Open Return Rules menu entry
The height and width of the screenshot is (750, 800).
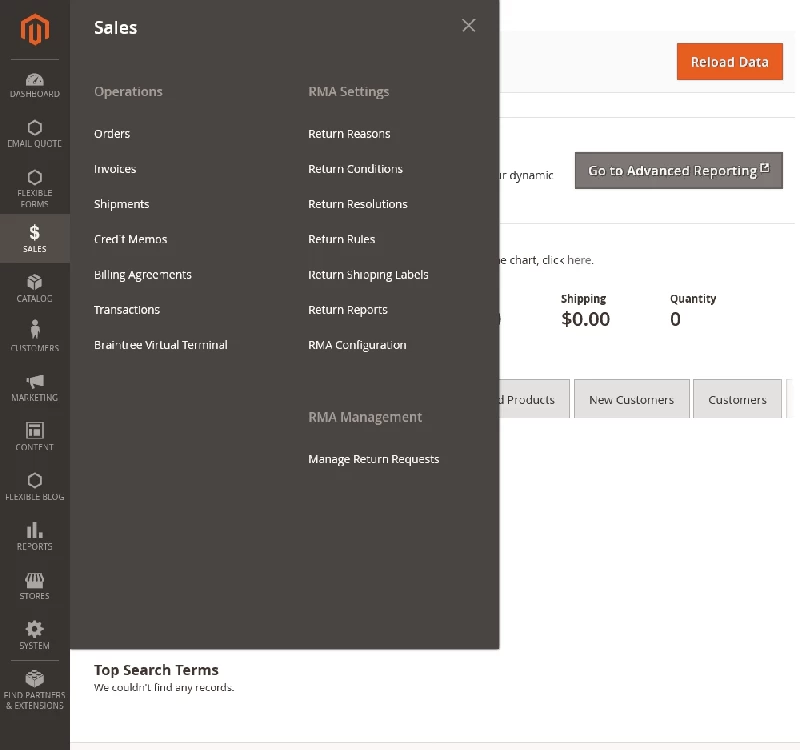341,239
